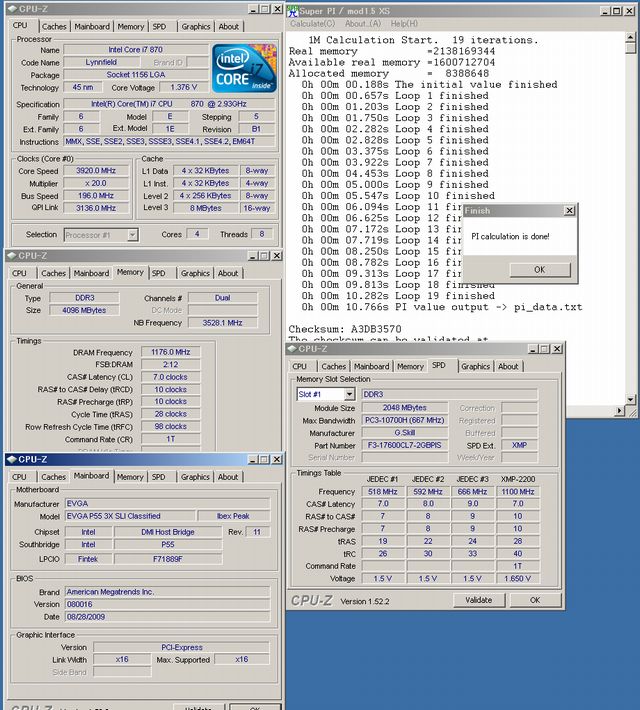Click the Channels # Dual value
Image resolution: width=640 pixels, height=710 pixels.
click(x=222, y=298)
